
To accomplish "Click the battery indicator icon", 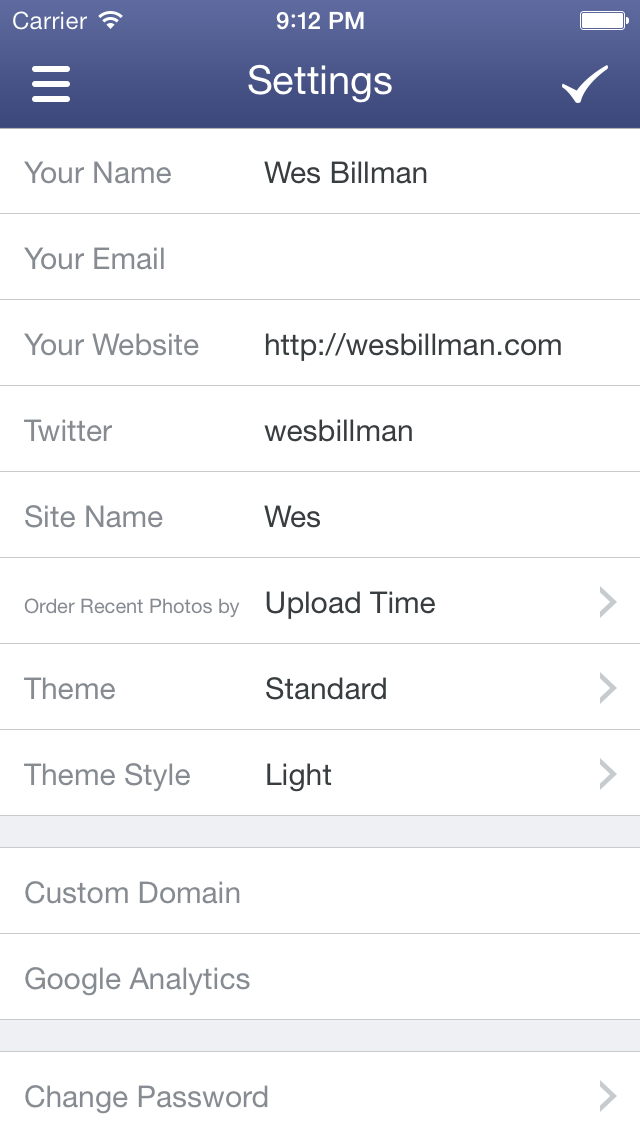I will click(x=603, y=20).
